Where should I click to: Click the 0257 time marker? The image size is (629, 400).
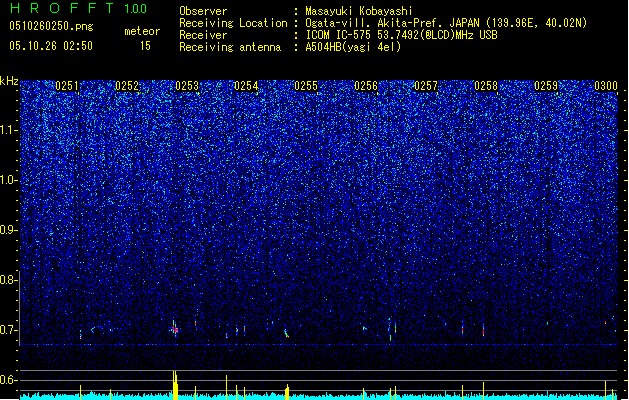coord(426,86)
